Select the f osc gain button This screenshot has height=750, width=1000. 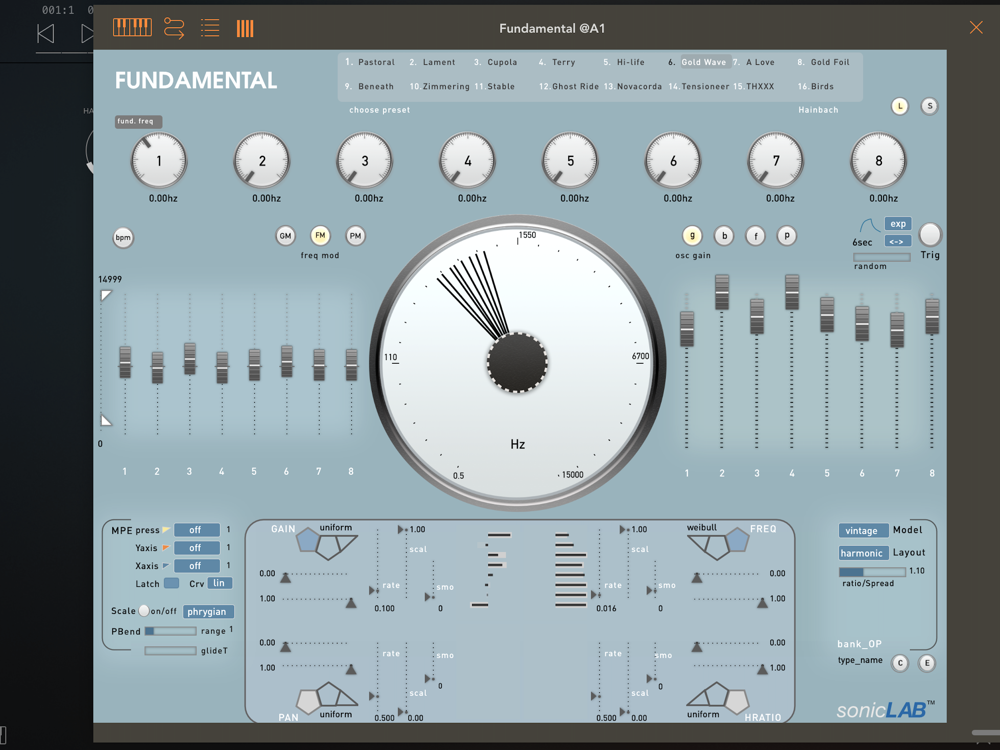[755, 236]
